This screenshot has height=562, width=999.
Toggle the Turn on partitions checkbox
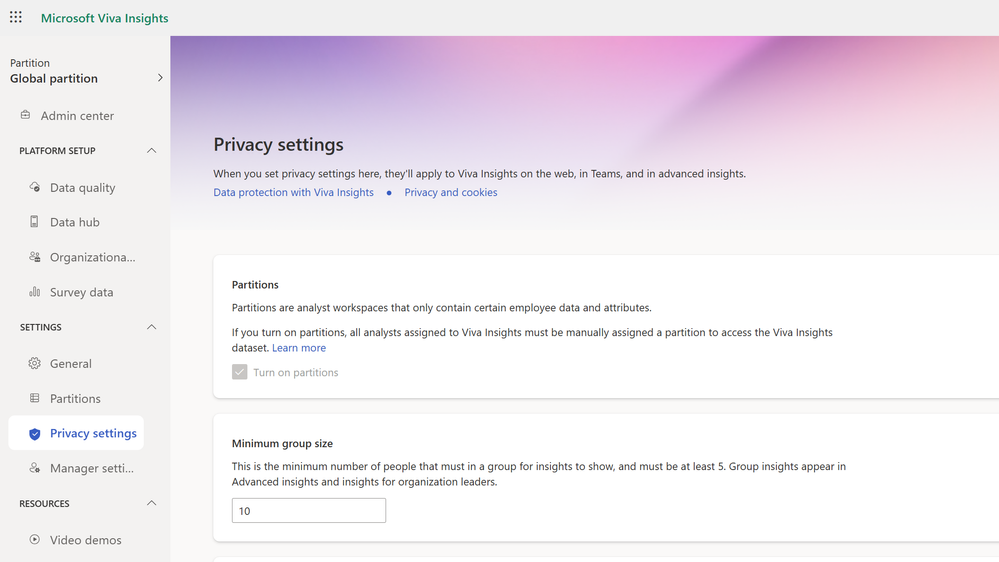240,372
